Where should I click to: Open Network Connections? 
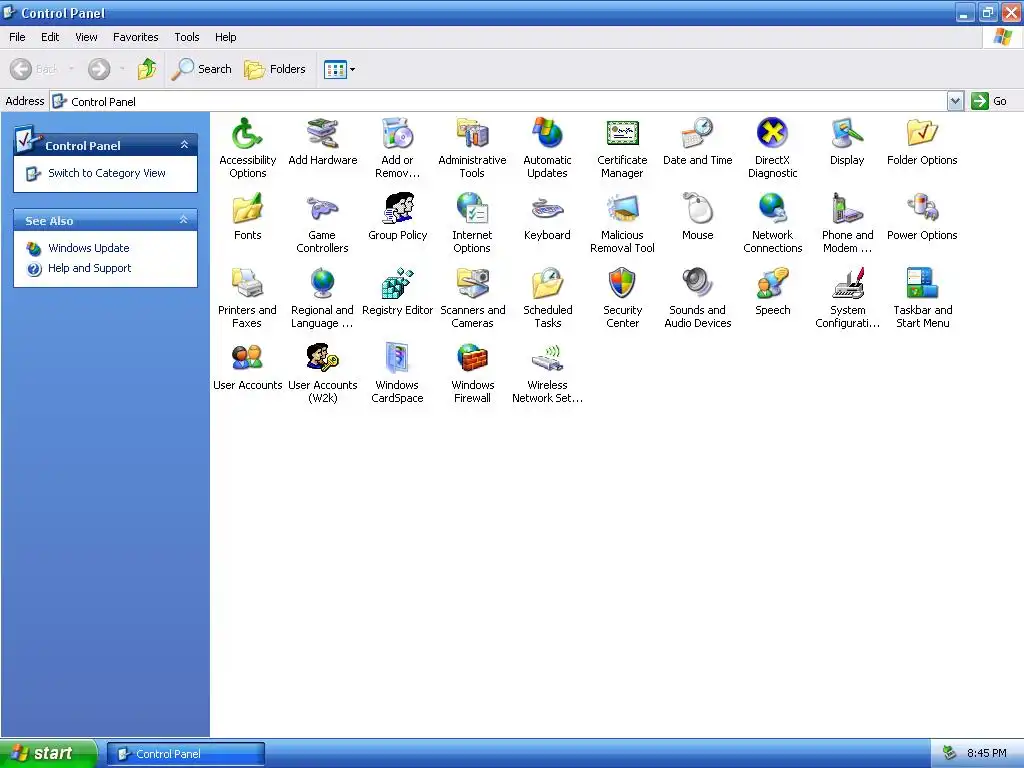click(773, 223)
